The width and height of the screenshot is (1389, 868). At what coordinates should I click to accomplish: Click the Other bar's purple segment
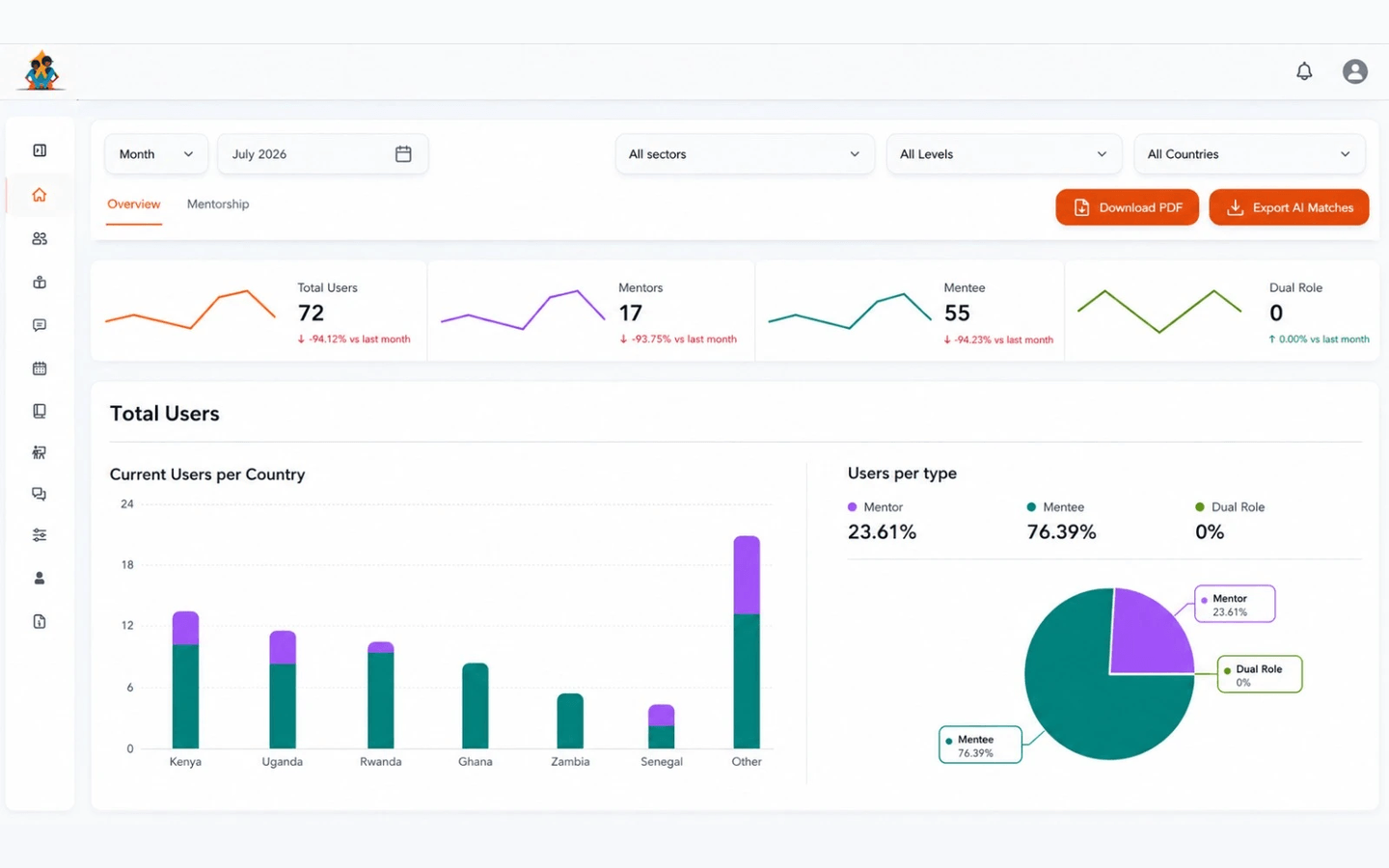pos(747,575)
